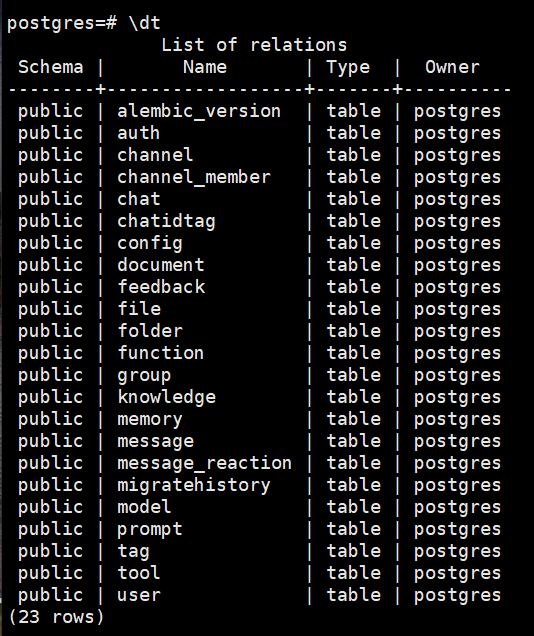Click the prompt table name

[150, 529]
